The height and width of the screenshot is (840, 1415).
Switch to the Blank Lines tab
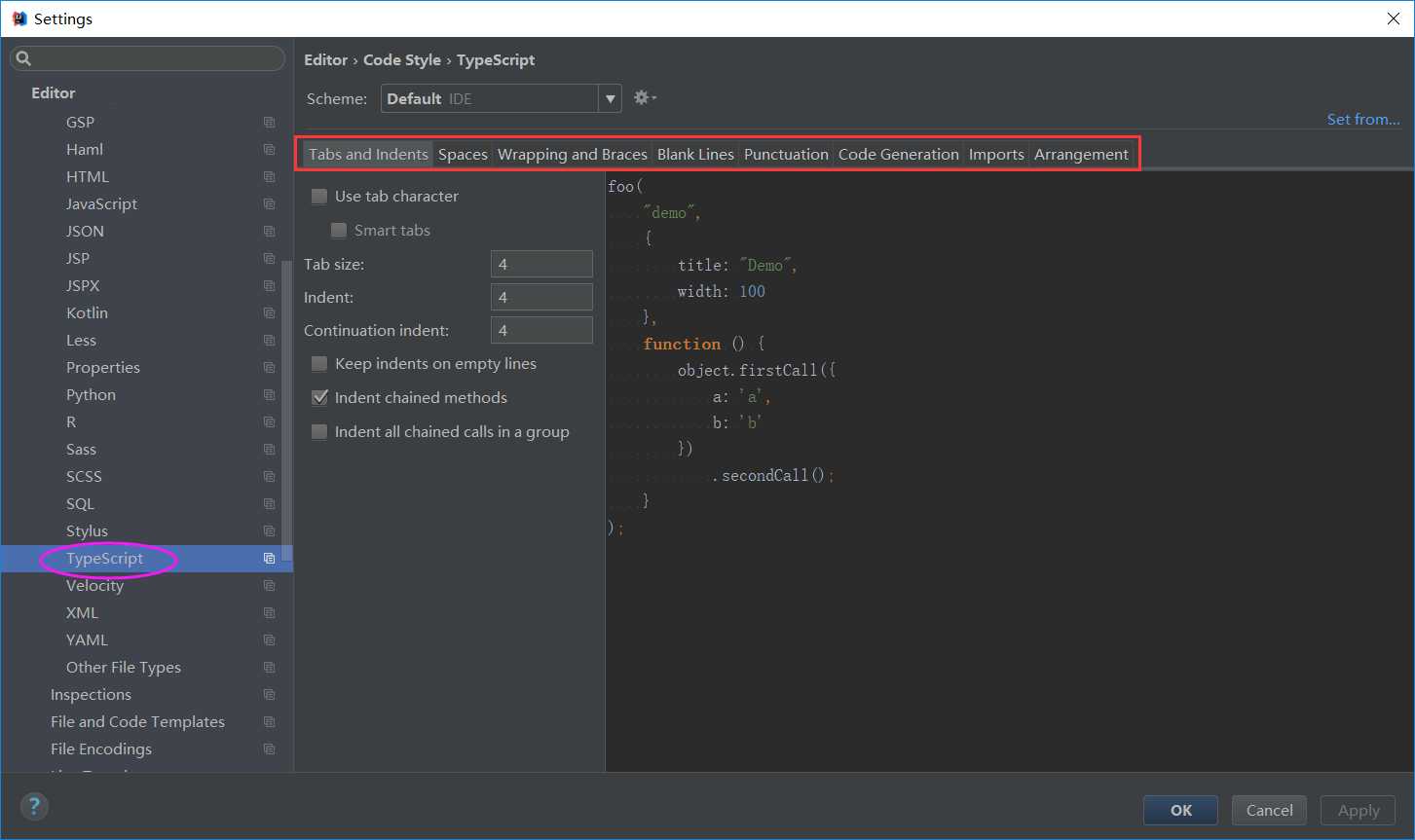click(x=695, y=154)
